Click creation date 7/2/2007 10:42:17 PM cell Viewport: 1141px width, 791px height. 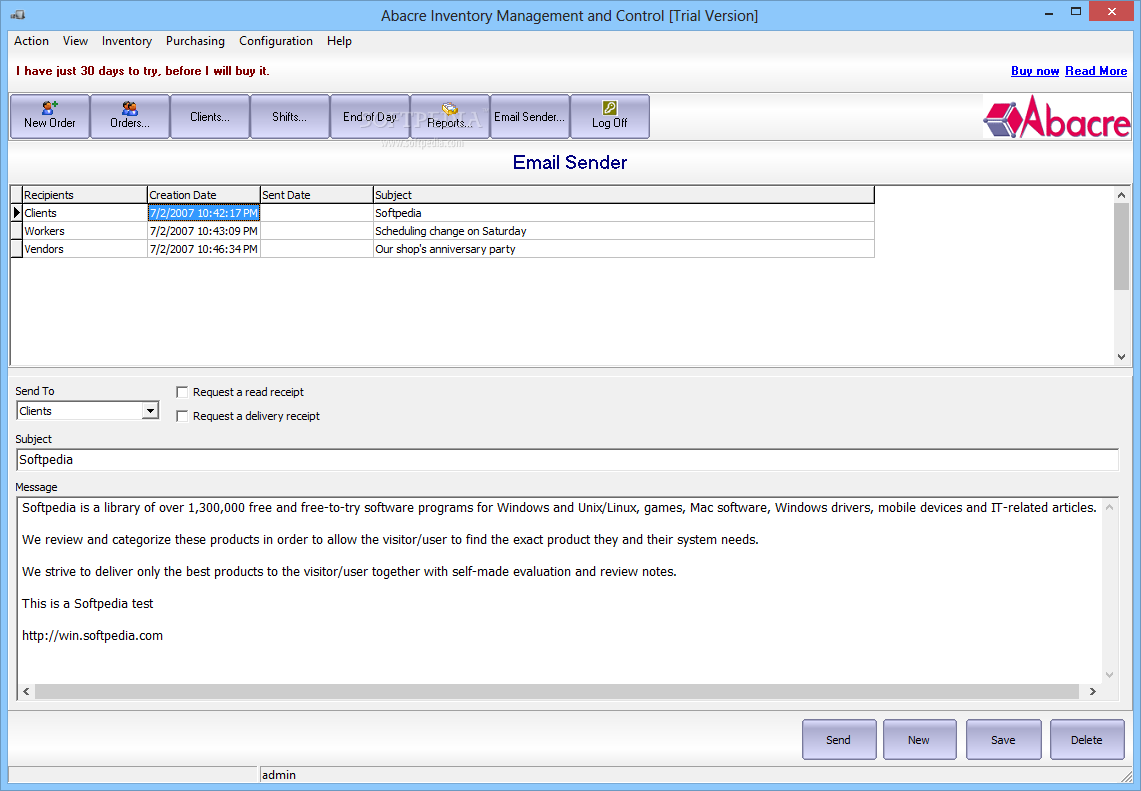click(x=204, y=213)
